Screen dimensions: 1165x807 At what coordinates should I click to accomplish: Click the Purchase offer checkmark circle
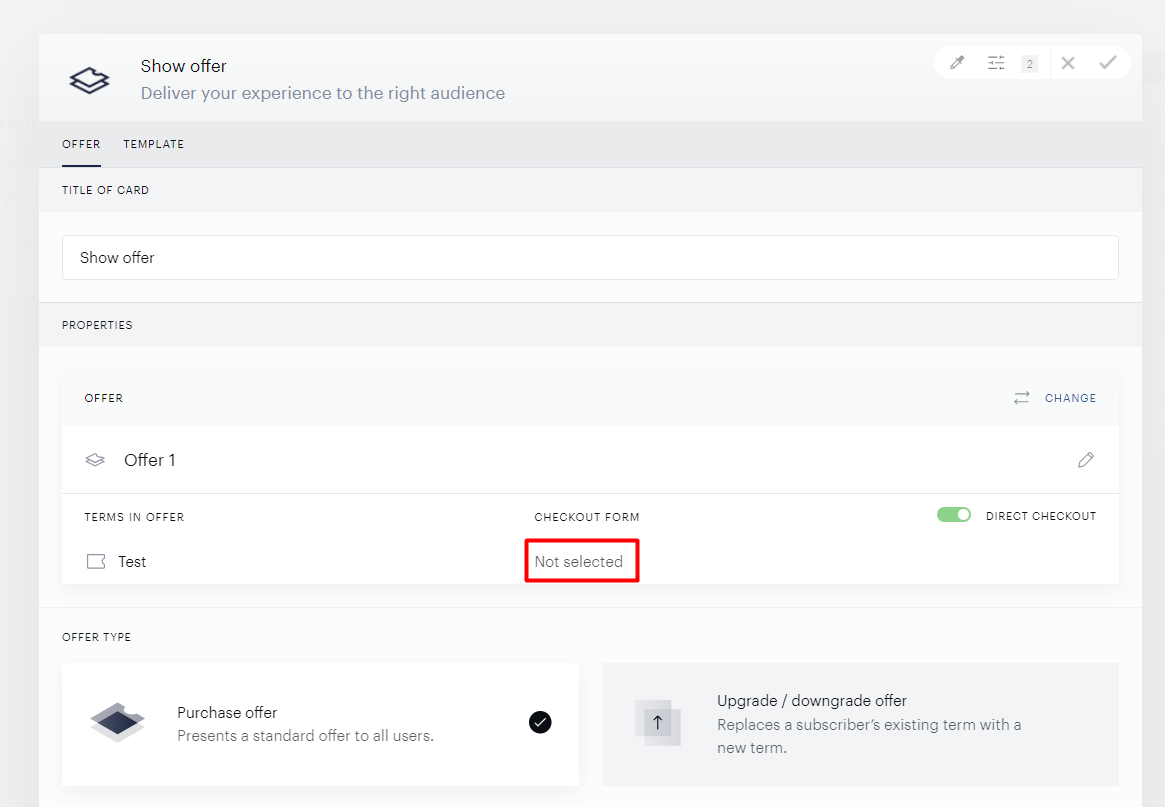pyautogui.click(x=540, y=722)
